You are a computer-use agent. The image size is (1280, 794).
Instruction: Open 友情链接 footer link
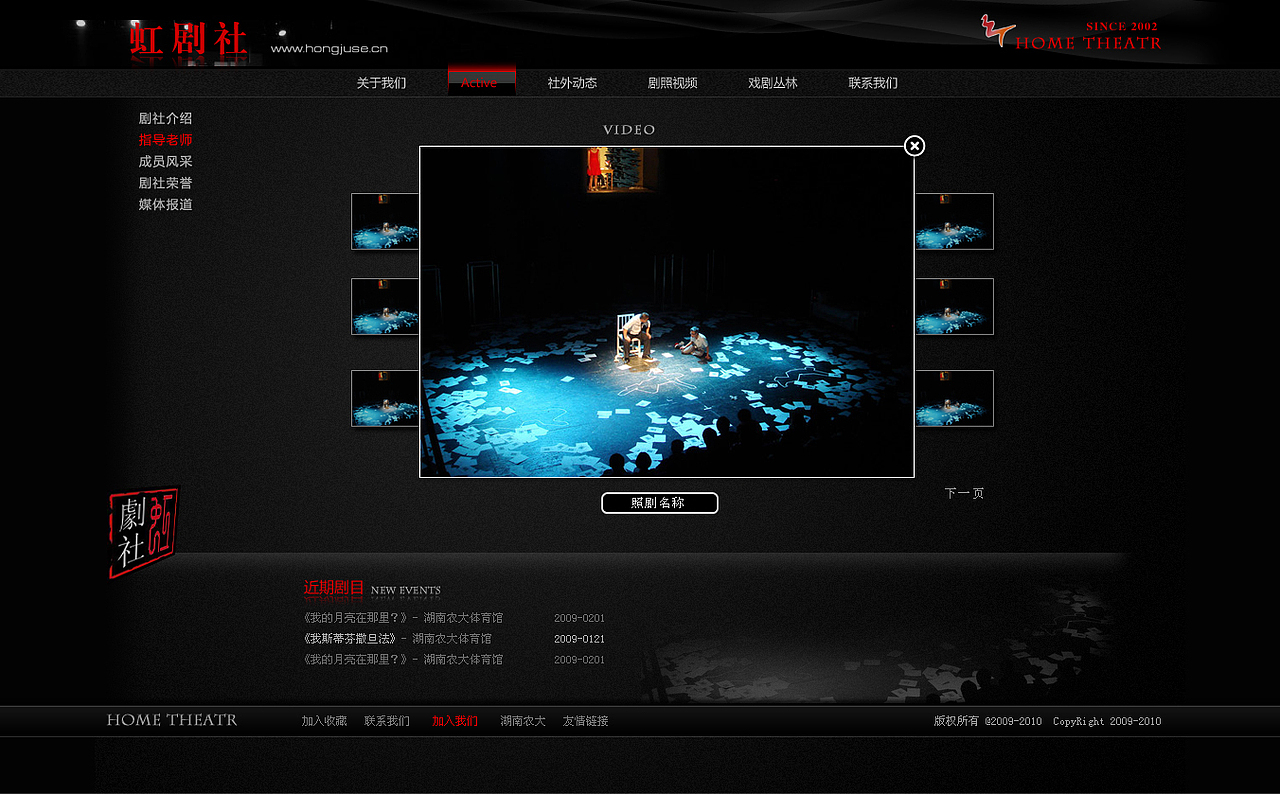pos(585,721)
